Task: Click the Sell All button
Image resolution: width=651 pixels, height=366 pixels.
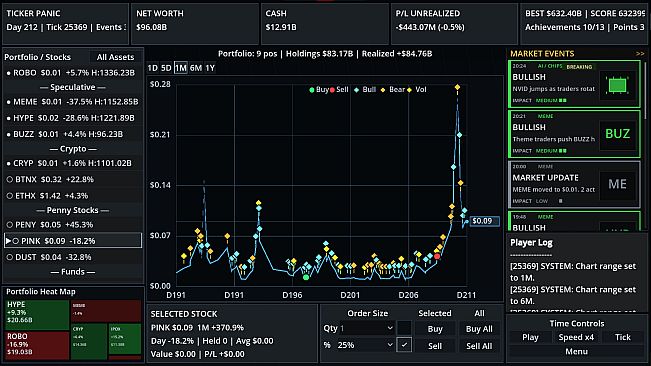Action: [x=479, y=346]
